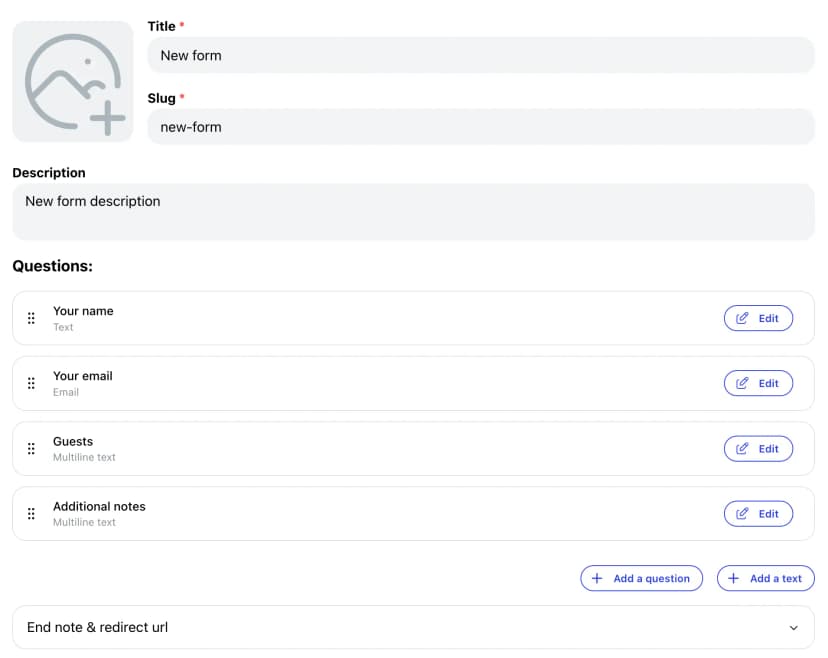Image resolution: width=828 pixels, height=658 pixels.
Task: Click the drag handle beside "Additional notes"
Action: pyautogui.click(x=31, y=513)
